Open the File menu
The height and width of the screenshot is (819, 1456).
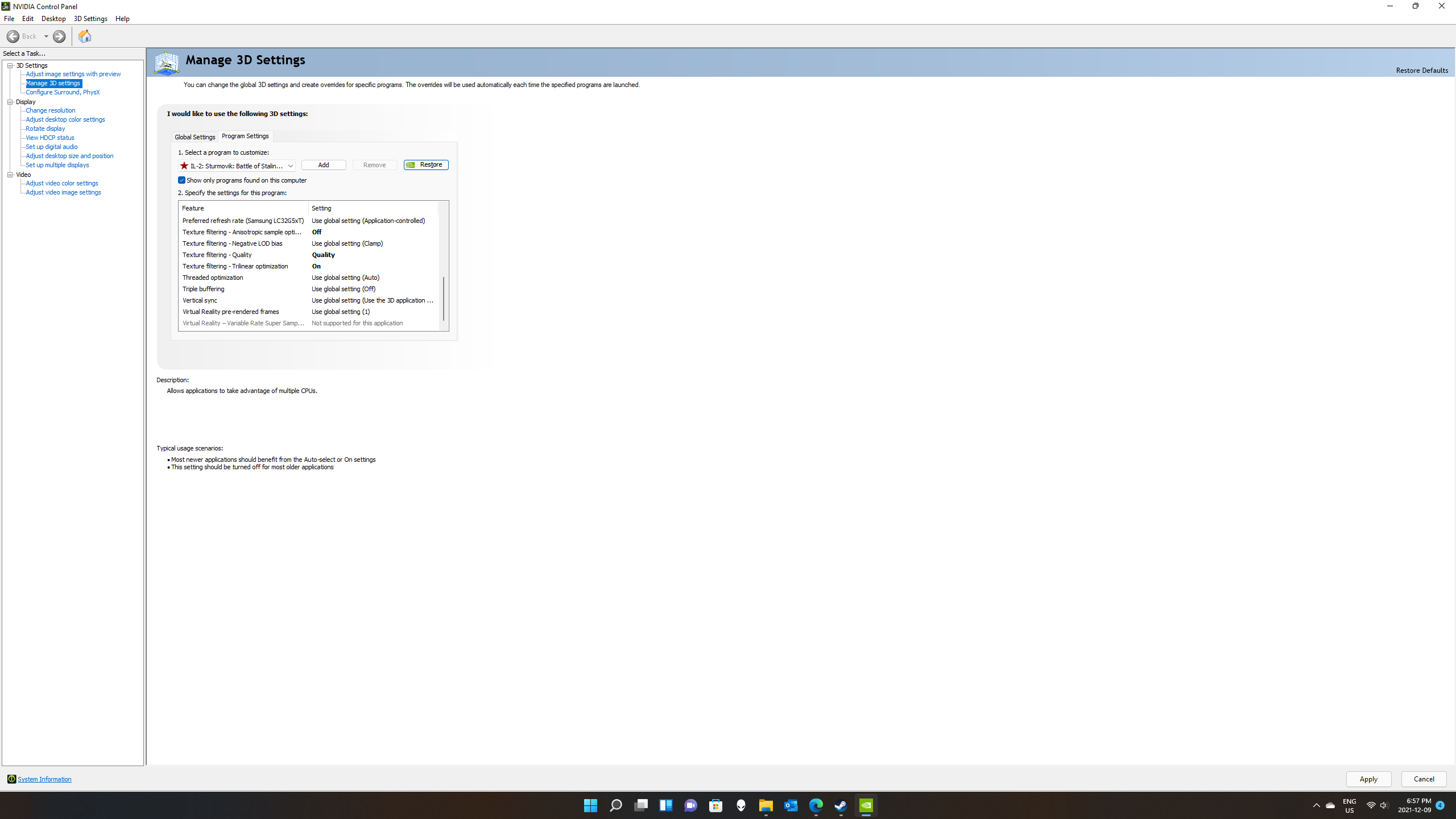[x=9, y=19]
